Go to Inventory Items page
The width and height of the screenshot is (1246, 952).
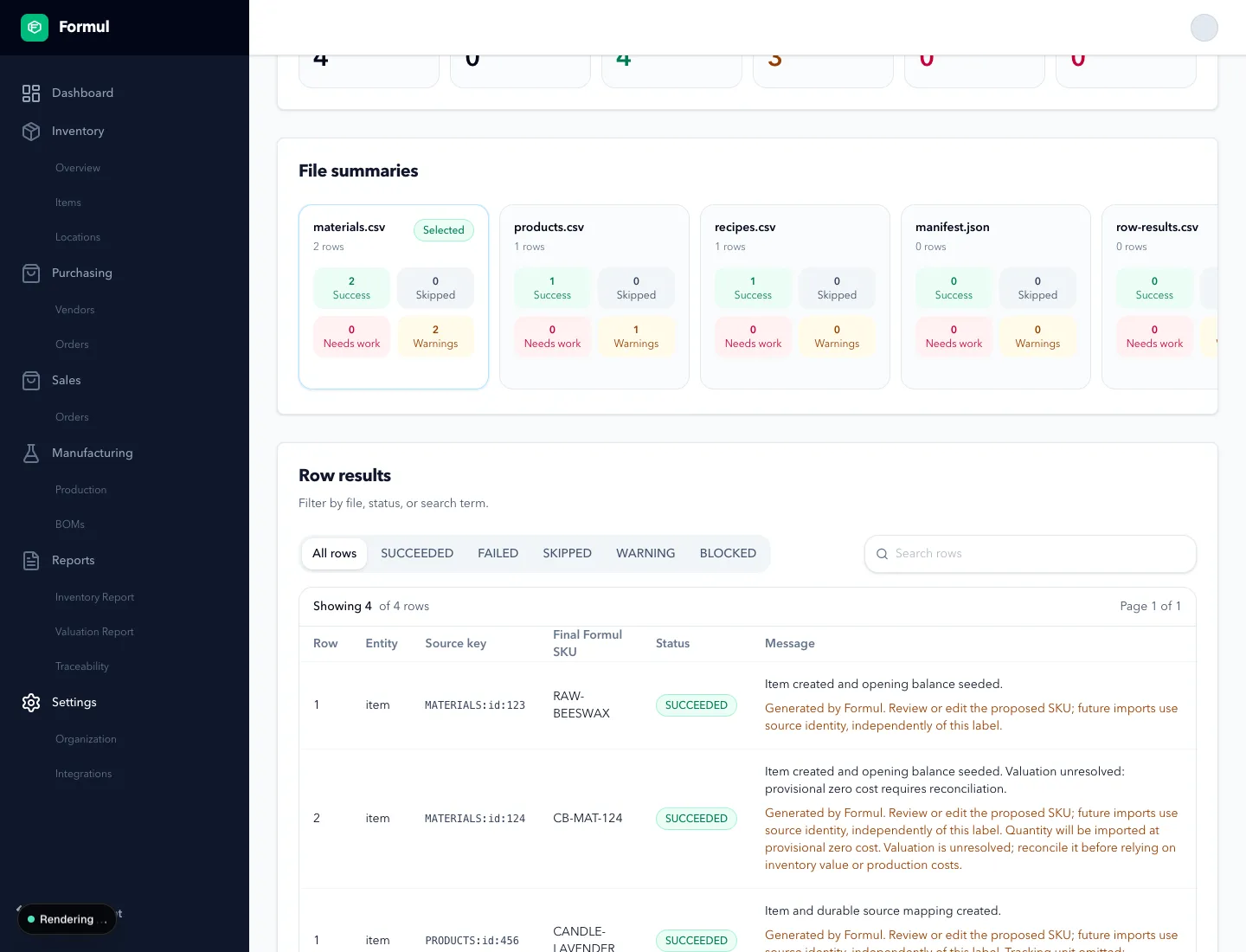point(68,203)
